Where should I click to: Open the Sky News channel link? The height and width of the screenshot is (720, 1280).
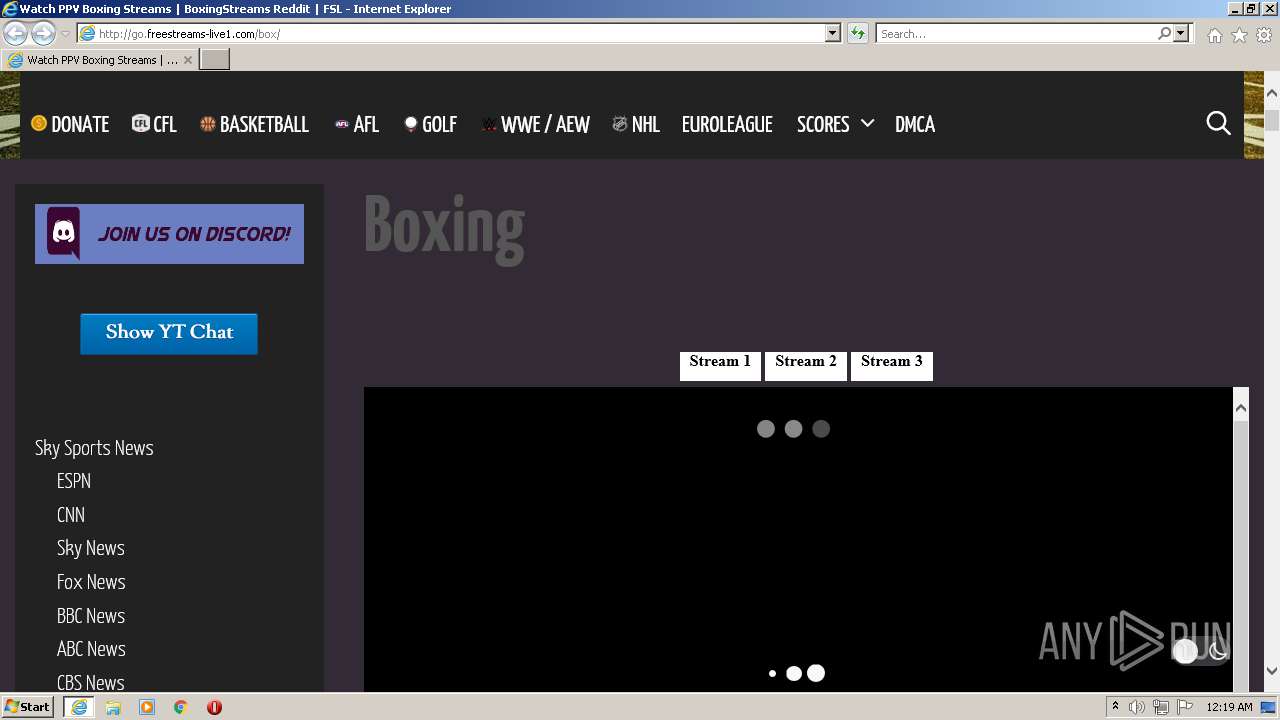click(91, 548)
